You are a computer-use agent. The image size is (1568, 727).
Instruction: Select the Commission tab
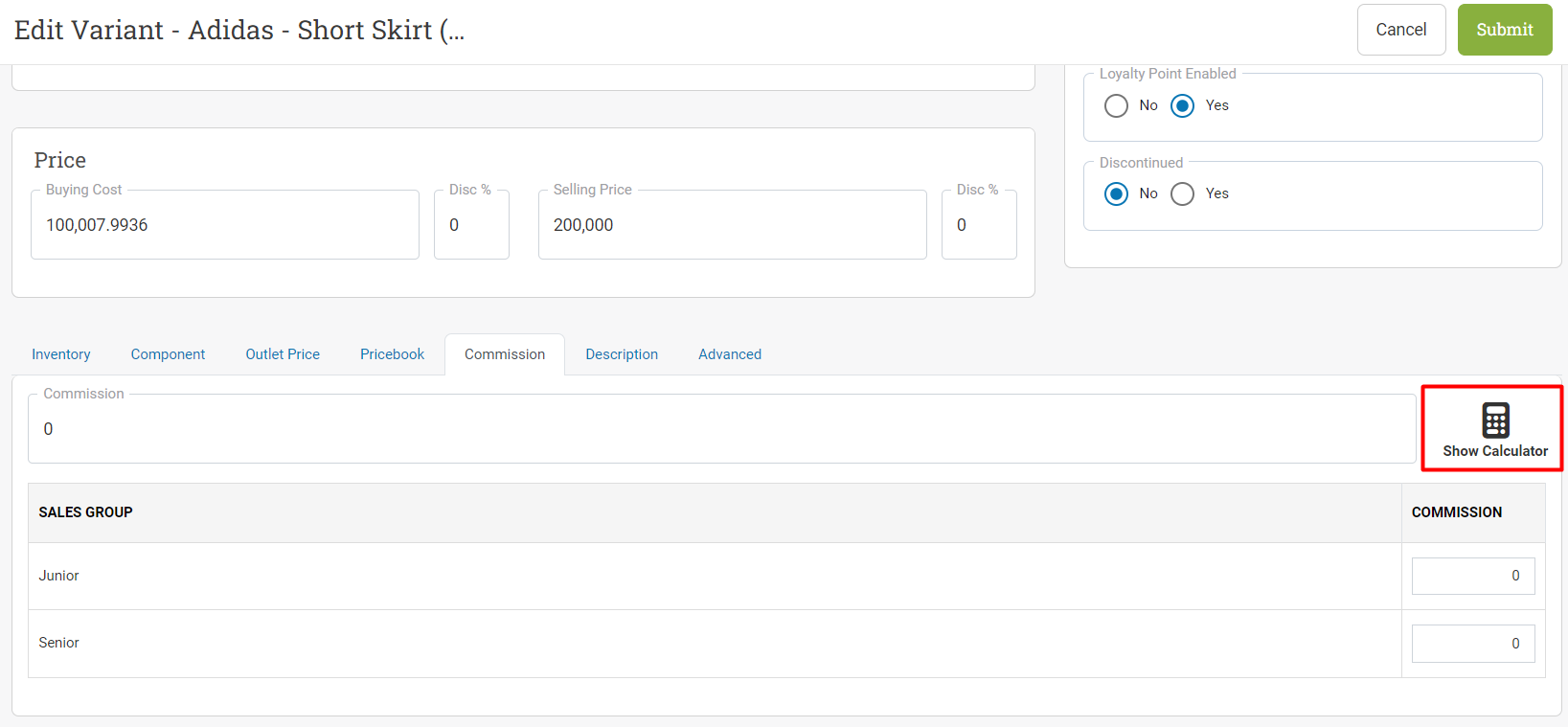(505, 354)
